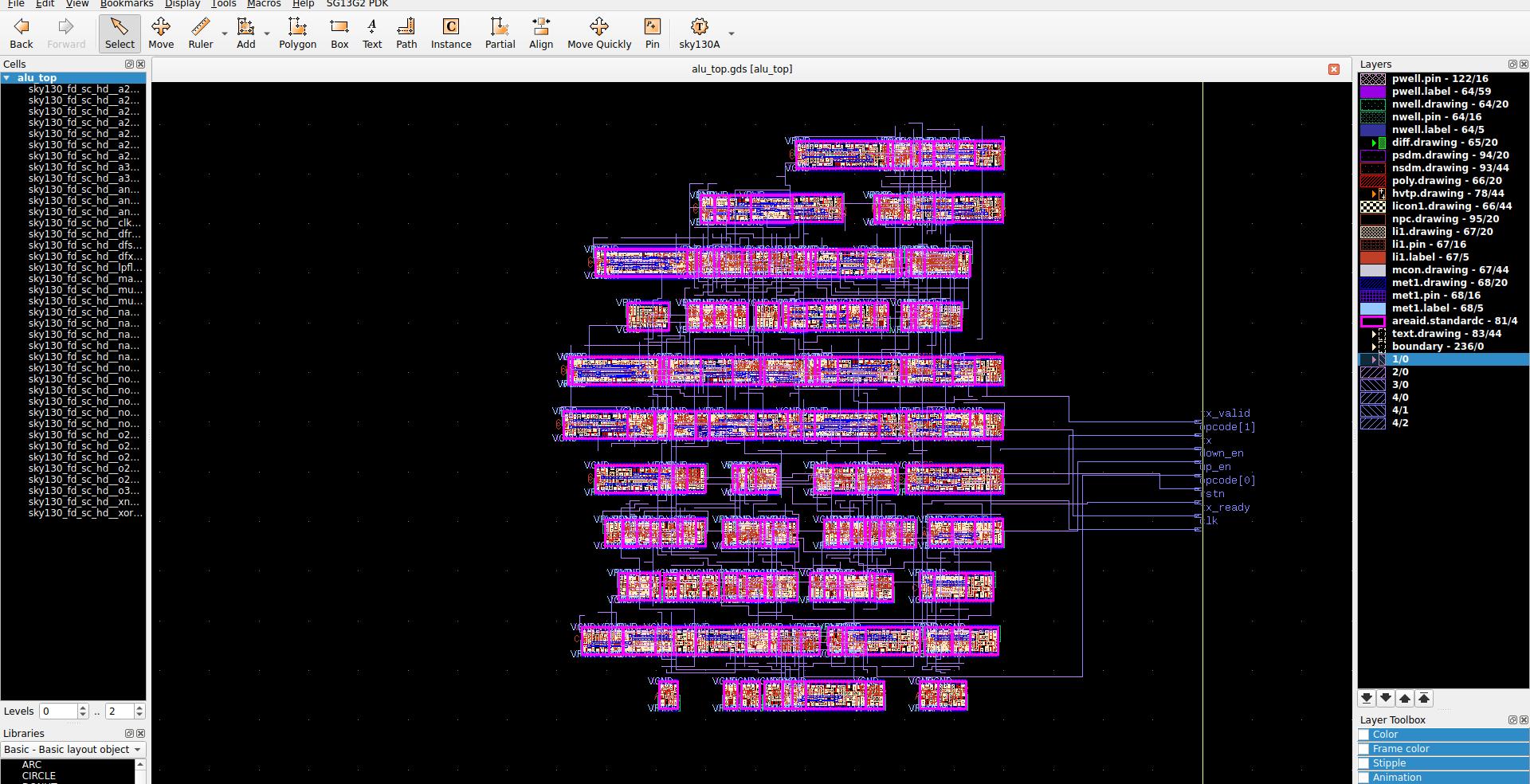Select the Box tool
1530x784 pixels.
(339, 33)
